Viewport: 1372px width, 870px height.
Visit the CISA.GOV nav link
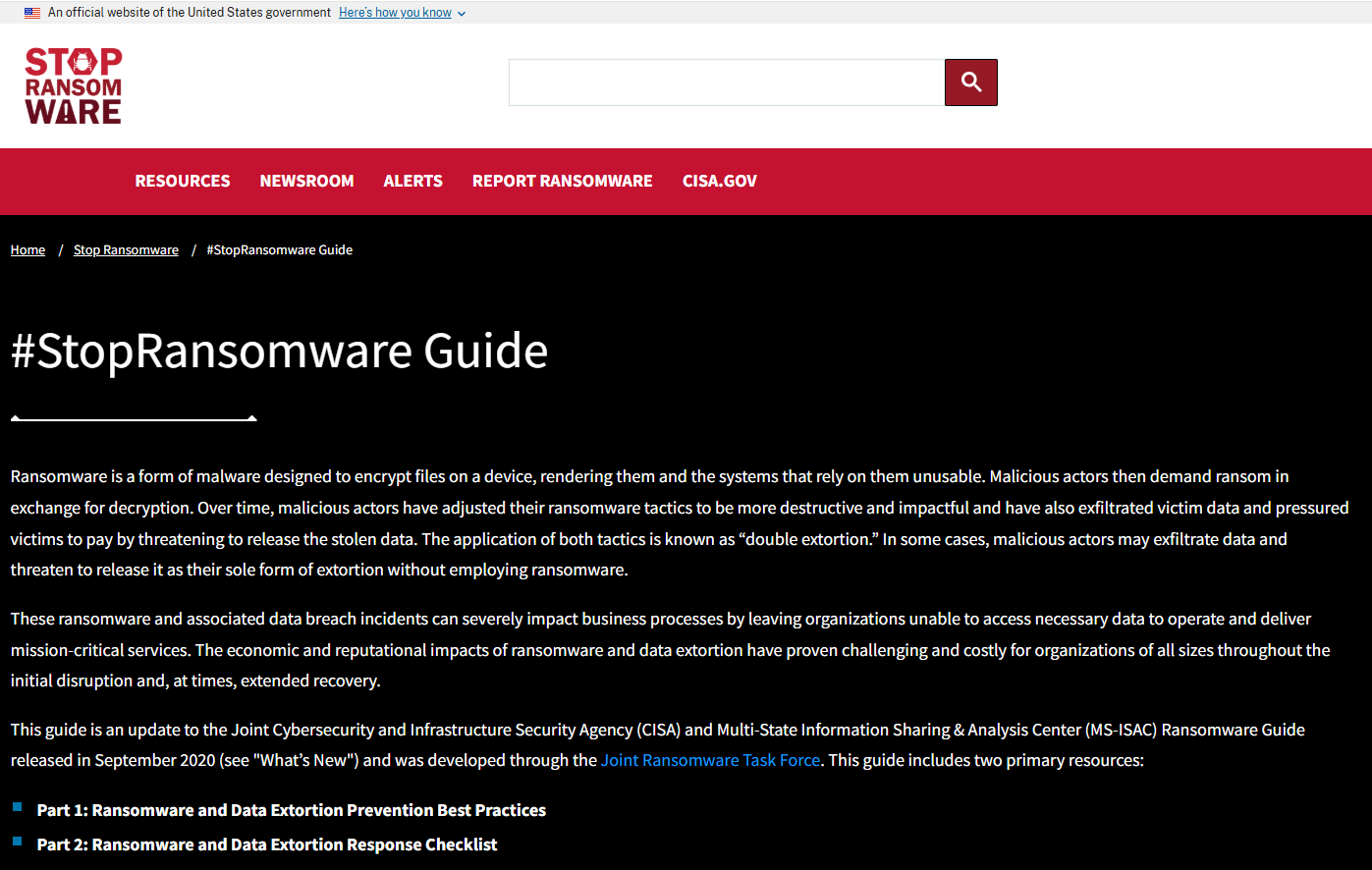[720, 181]
